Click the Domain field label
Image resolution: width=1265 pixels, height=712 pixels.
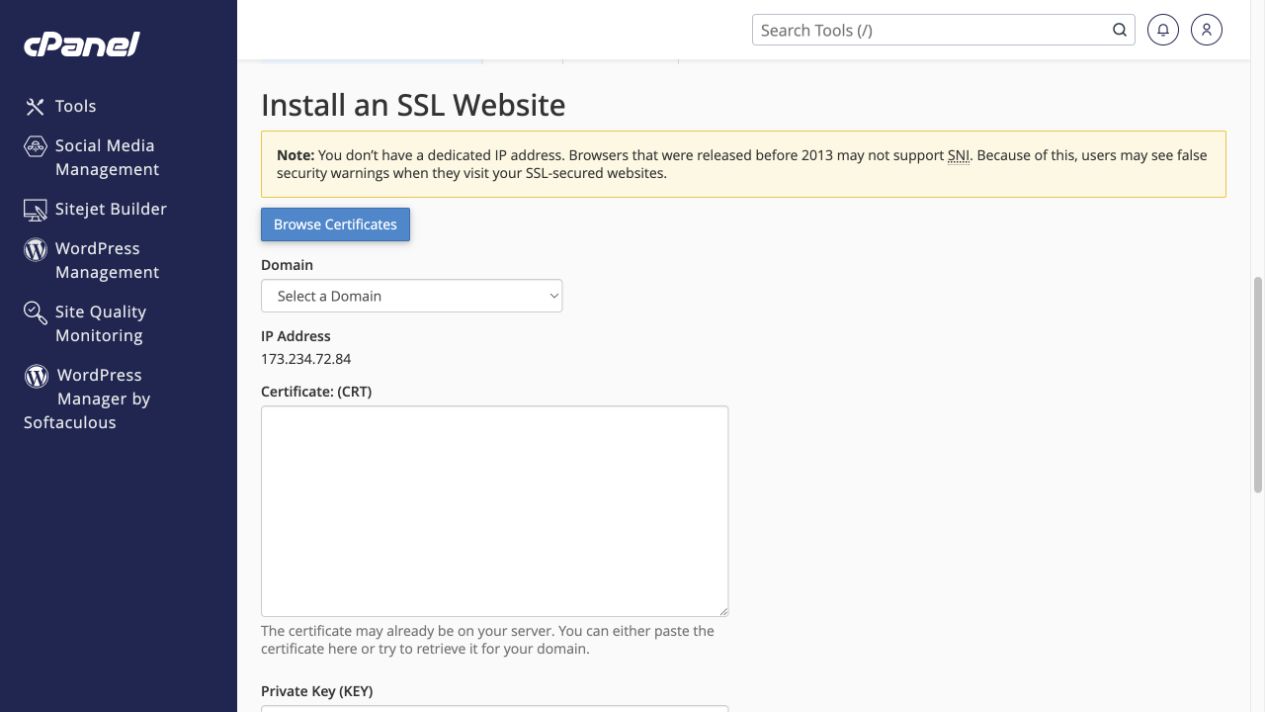287,265
